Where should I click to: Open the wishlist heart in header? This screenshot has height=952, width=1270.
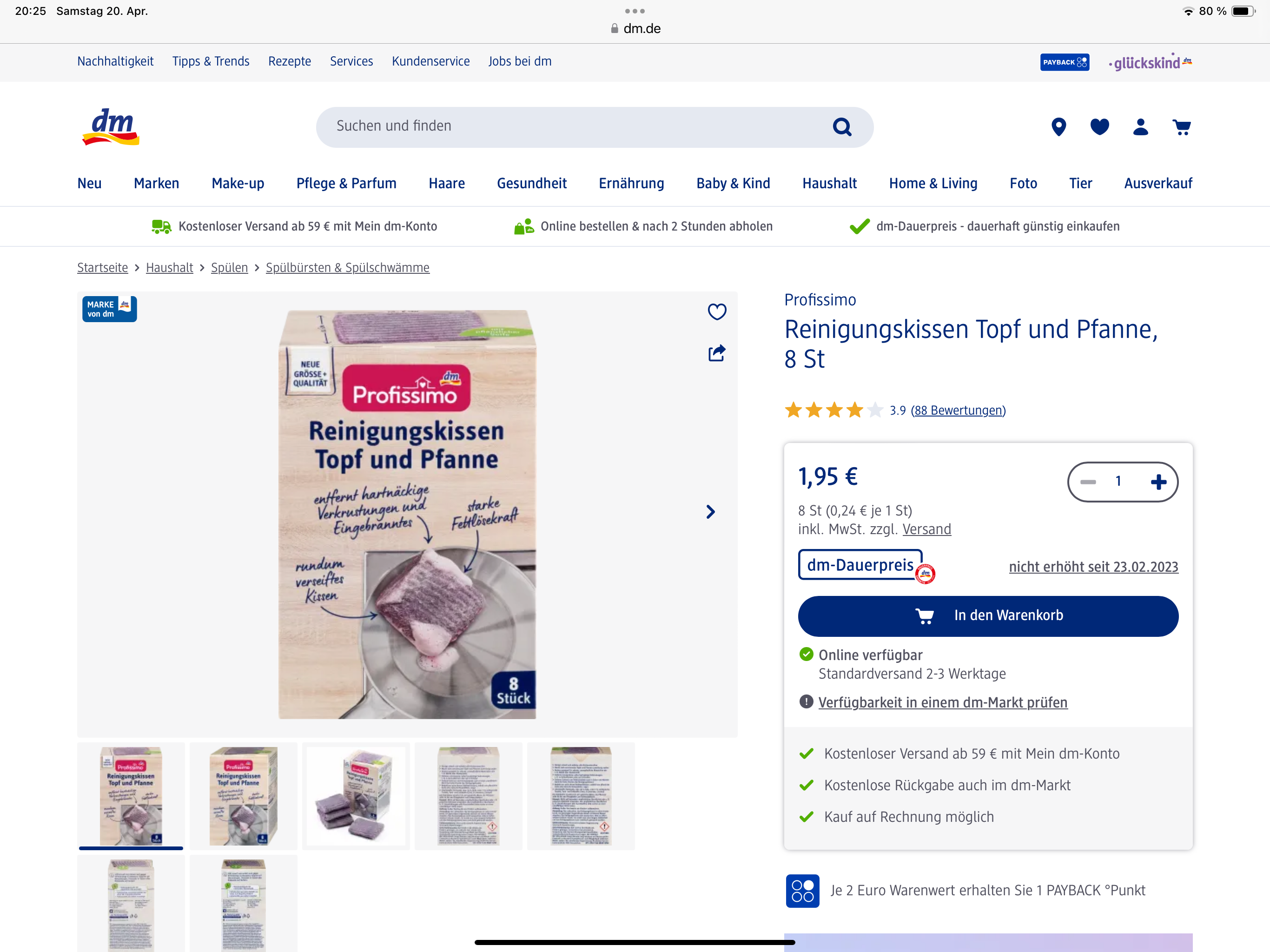click(x=1099, y=126)
